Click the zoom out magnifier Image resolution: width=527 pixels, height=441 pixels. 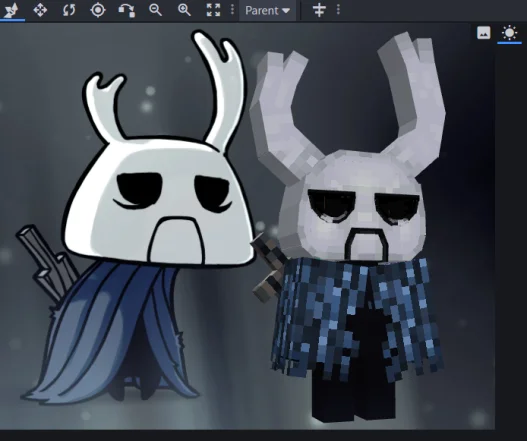pyautogui.click(x=155, y=10)
